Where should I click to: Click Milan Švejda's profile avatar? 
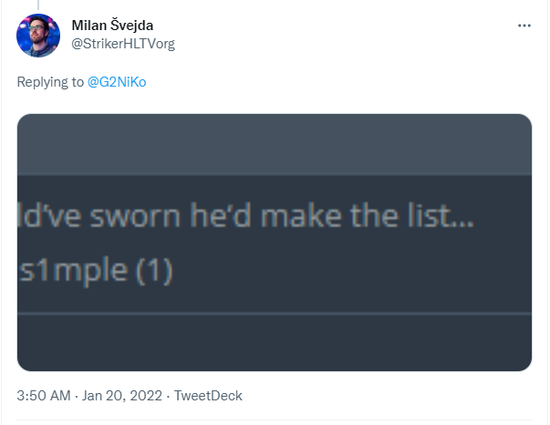38,35
